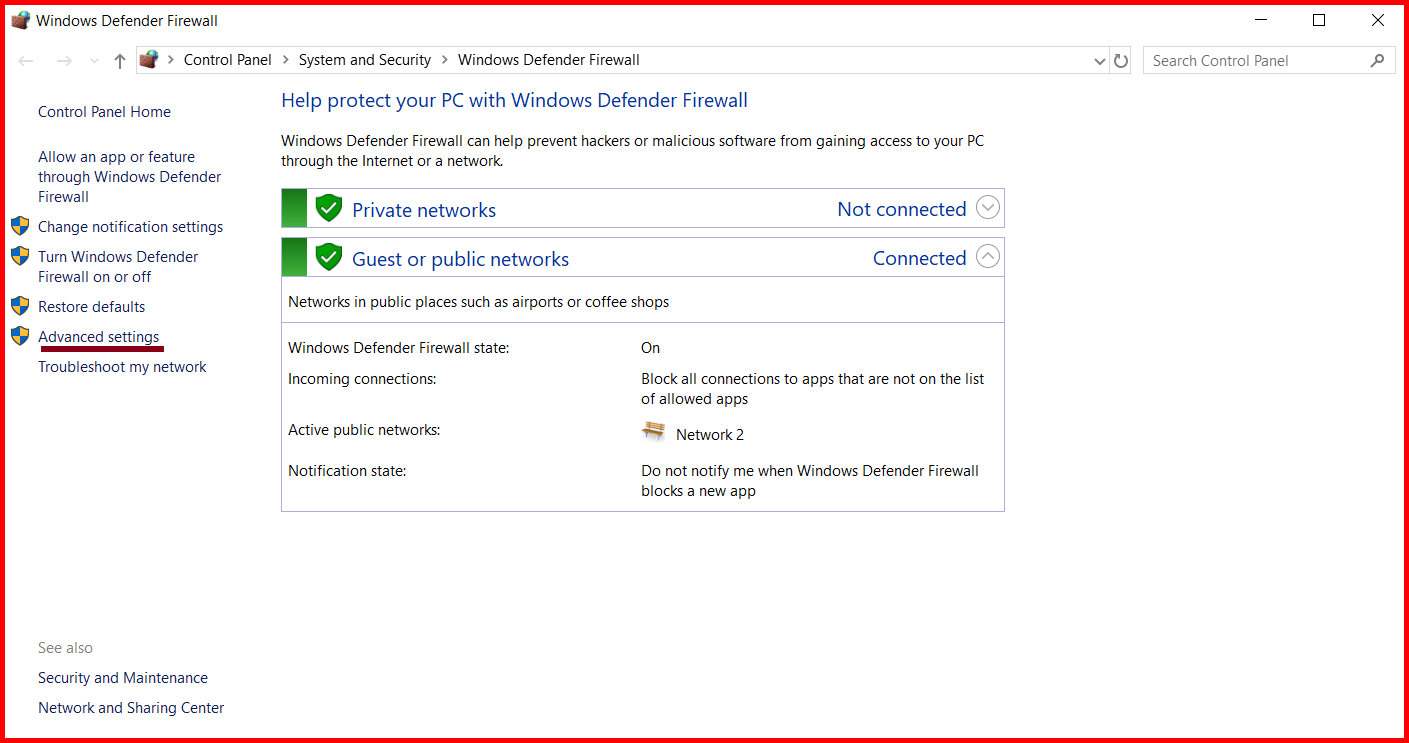Click the refresh icon in the address bar
The width and height of the screenshot is (1409, 743).
point(1121,59)
